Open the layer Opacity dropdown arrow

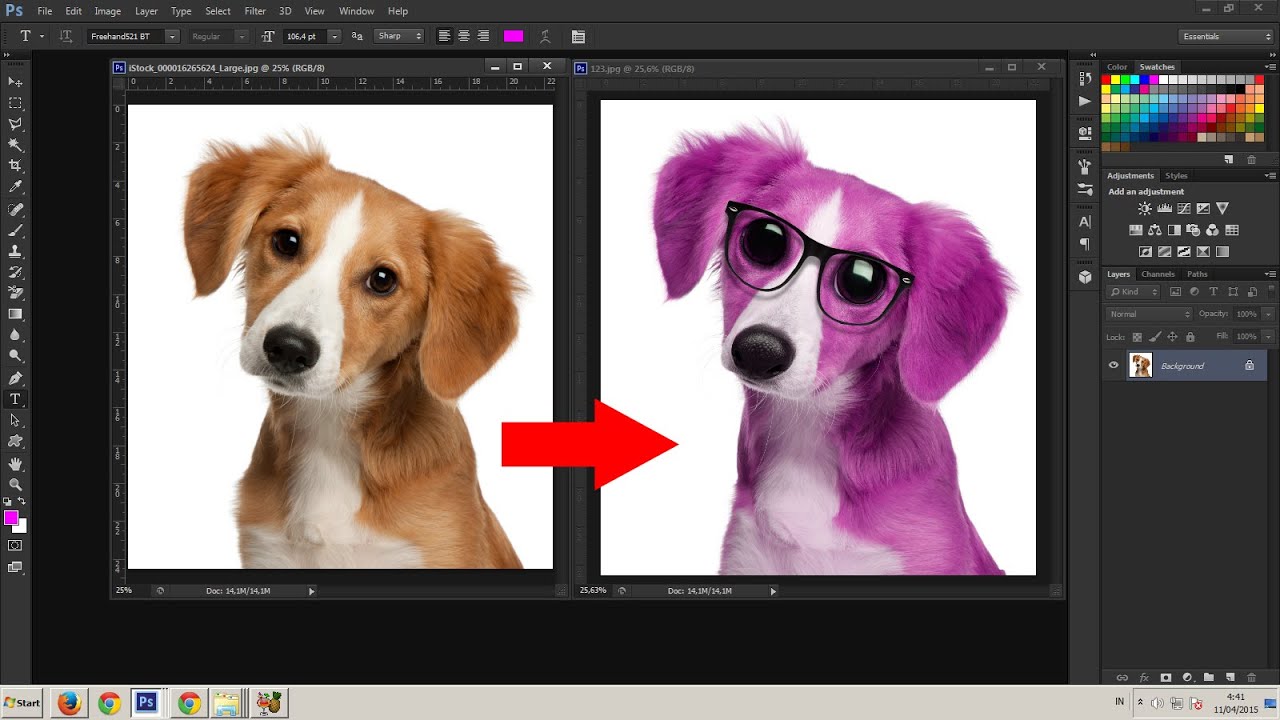[x=1268, y=314]
